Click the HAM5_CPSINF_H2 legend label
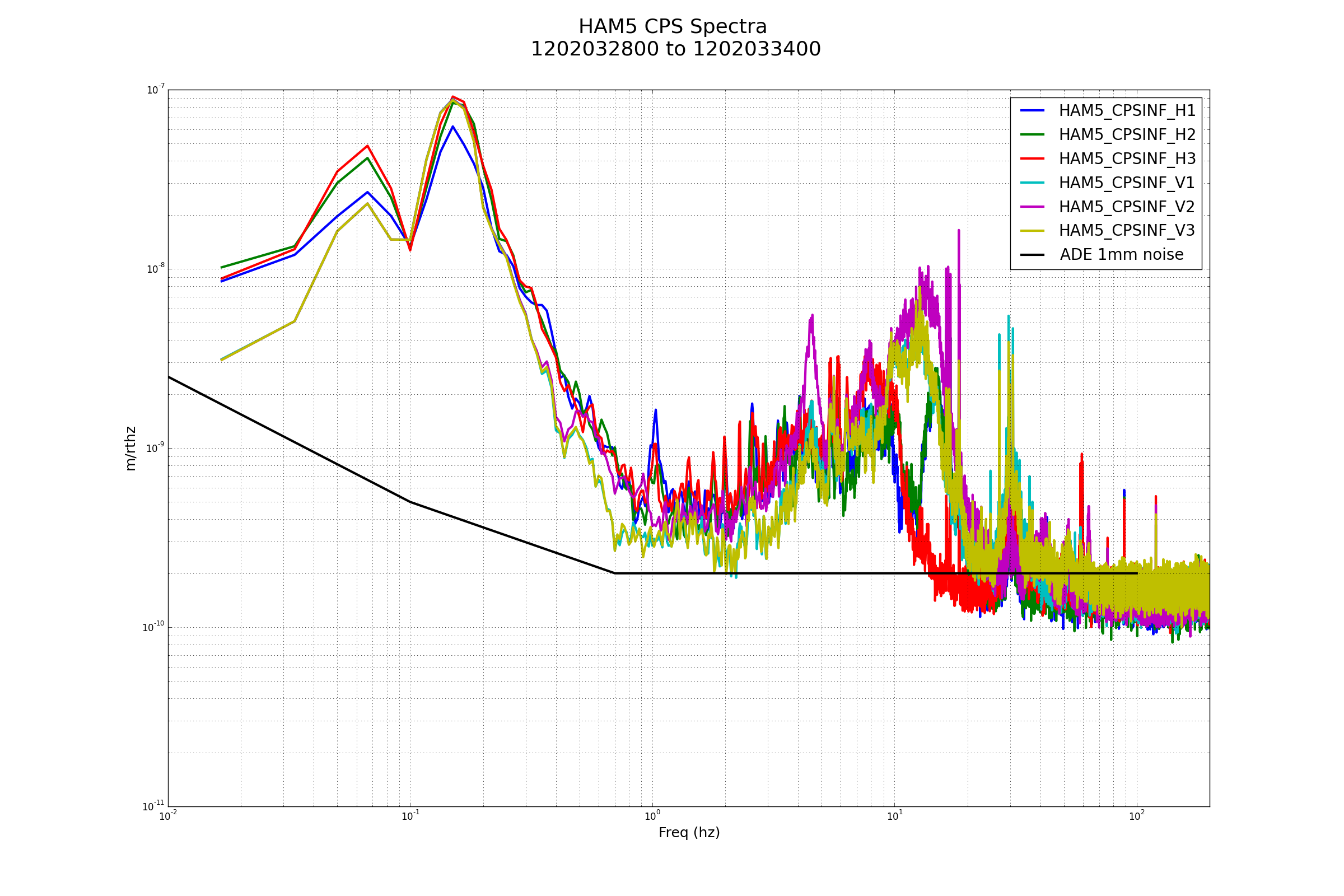Screen dimensions: 1344x896 point(1127,135)
